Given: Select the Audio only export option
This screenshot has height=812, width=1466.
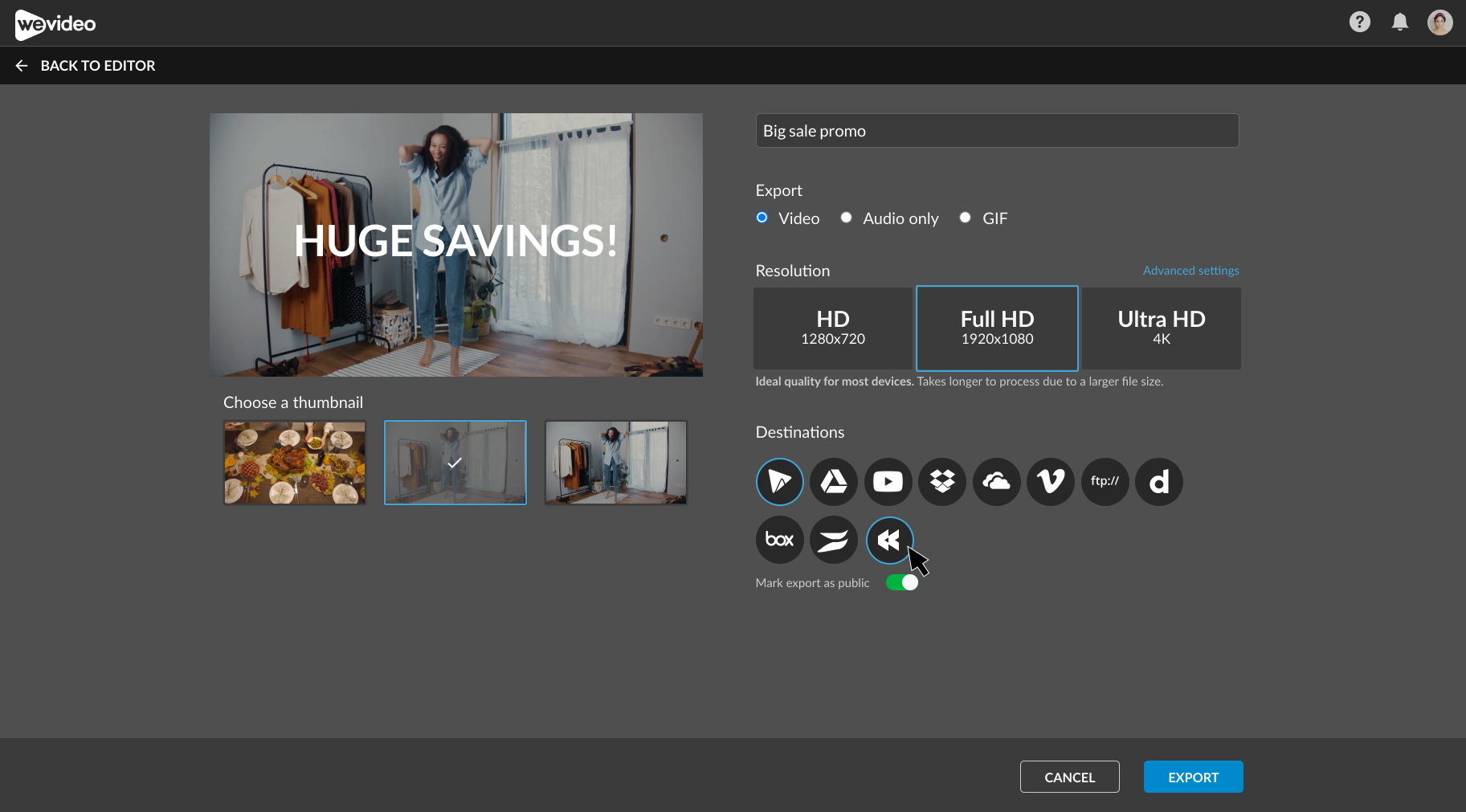Looking at the screenshot, I should point(846,218).
